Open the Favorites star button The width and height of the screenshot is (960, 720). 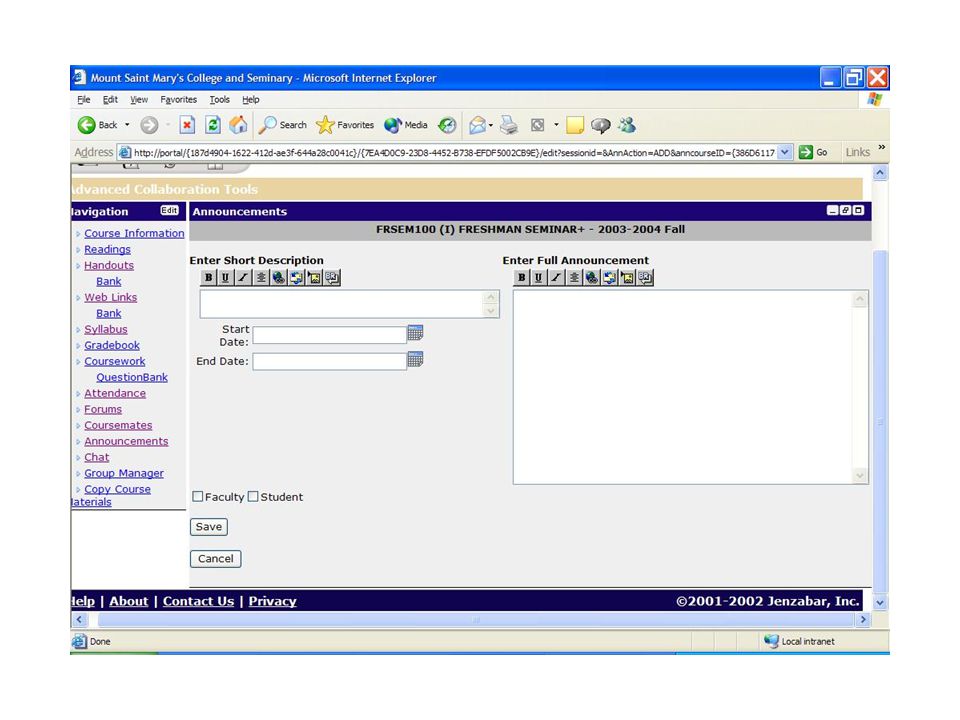click(345, 125)
